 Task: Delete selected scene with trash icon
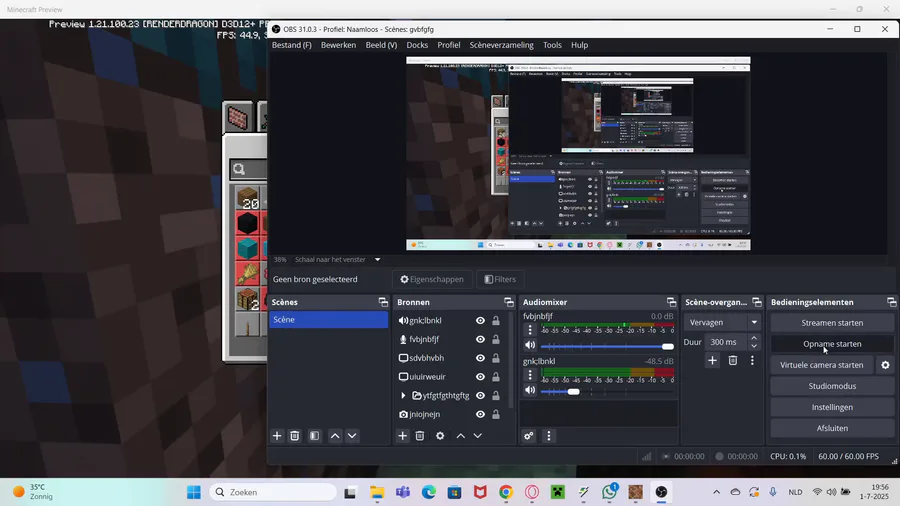294,436
